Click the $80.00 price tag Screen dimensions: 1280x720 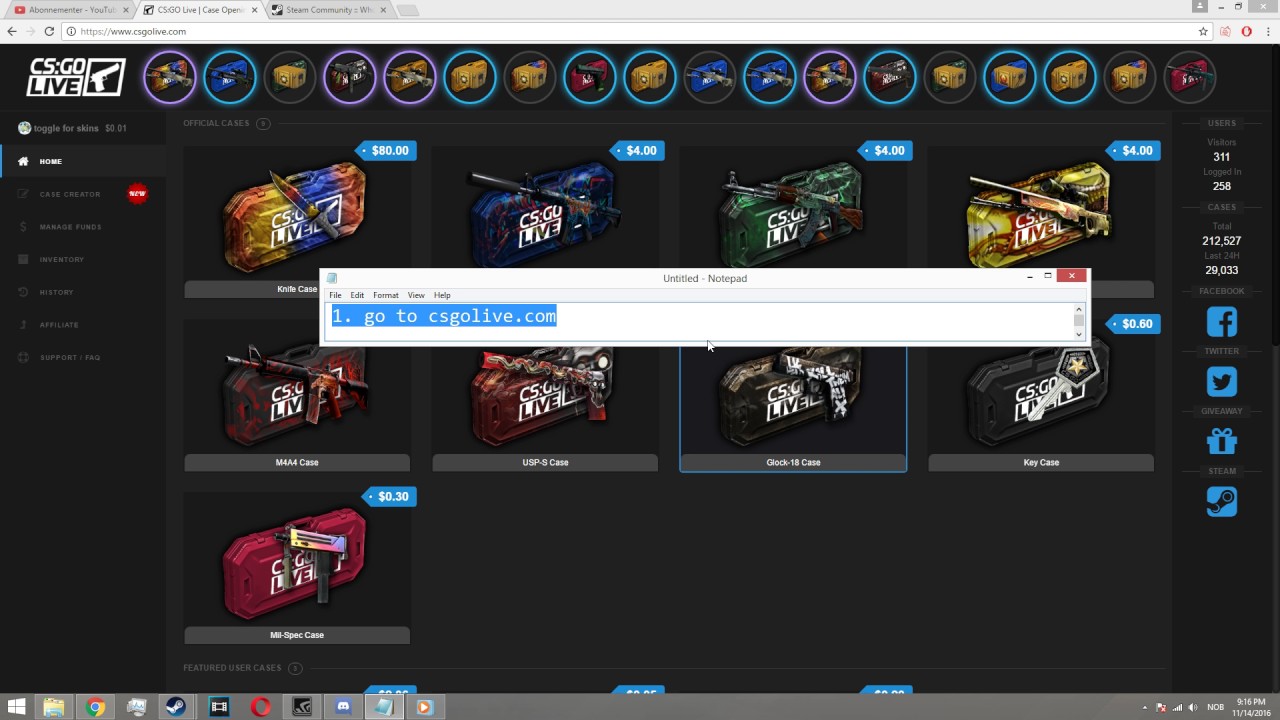386,151
